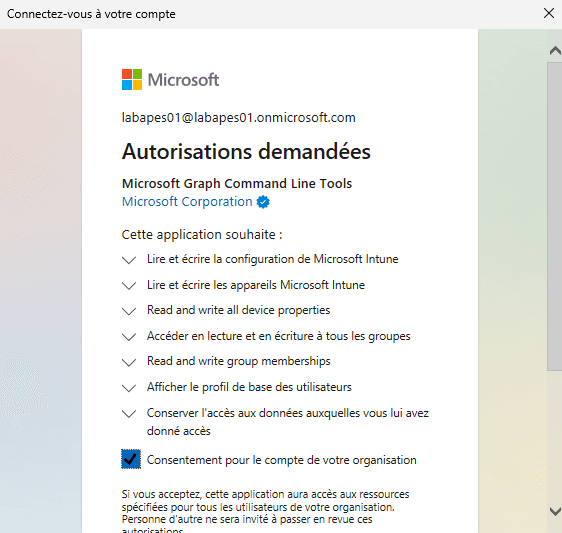The height and width of the screenshot is (533, 562).
Task: Expand the profil de base permission chevron
Action: click(129, 388)
